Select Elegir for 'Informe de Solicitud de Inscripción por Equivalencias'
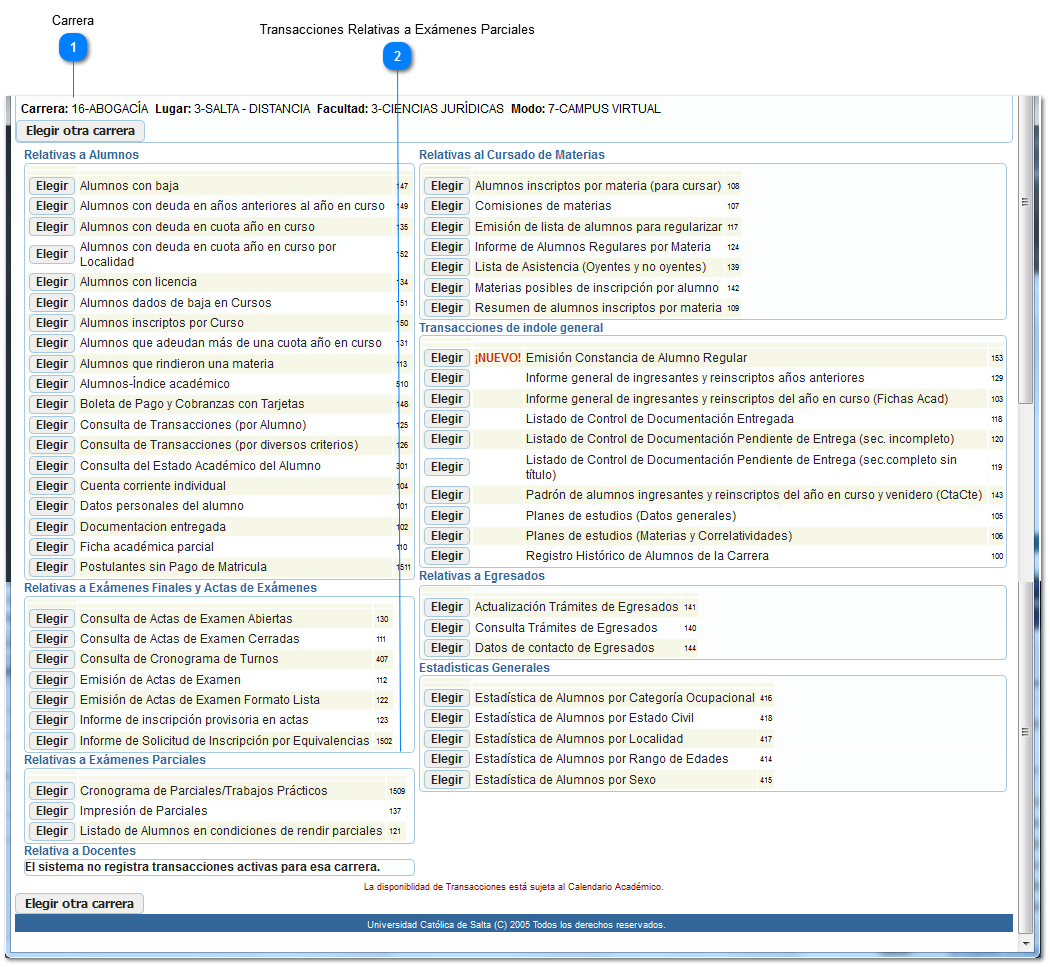The height and width of the screenshot is (967, 1050). pyautogui.click(x=52, y=741)
